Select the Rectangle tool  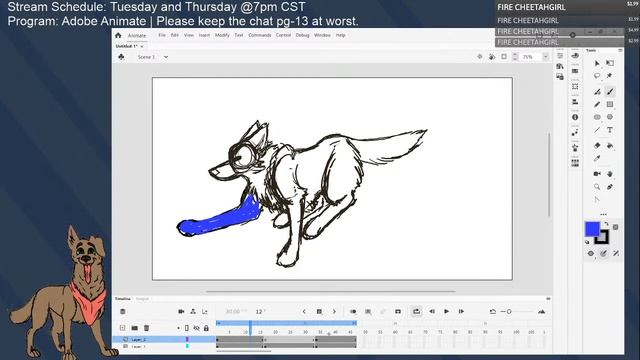[610, 104]
